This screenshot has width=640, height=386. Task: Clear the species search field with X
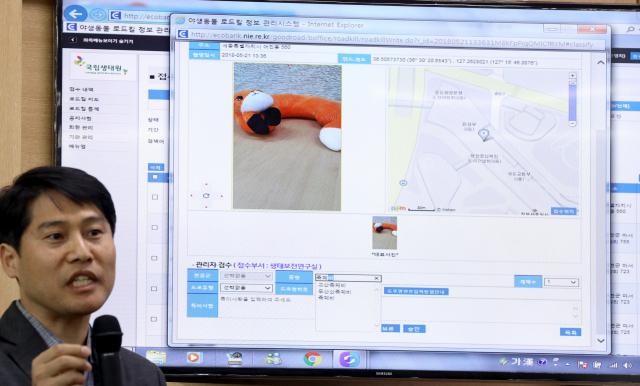tap(377, 278)
